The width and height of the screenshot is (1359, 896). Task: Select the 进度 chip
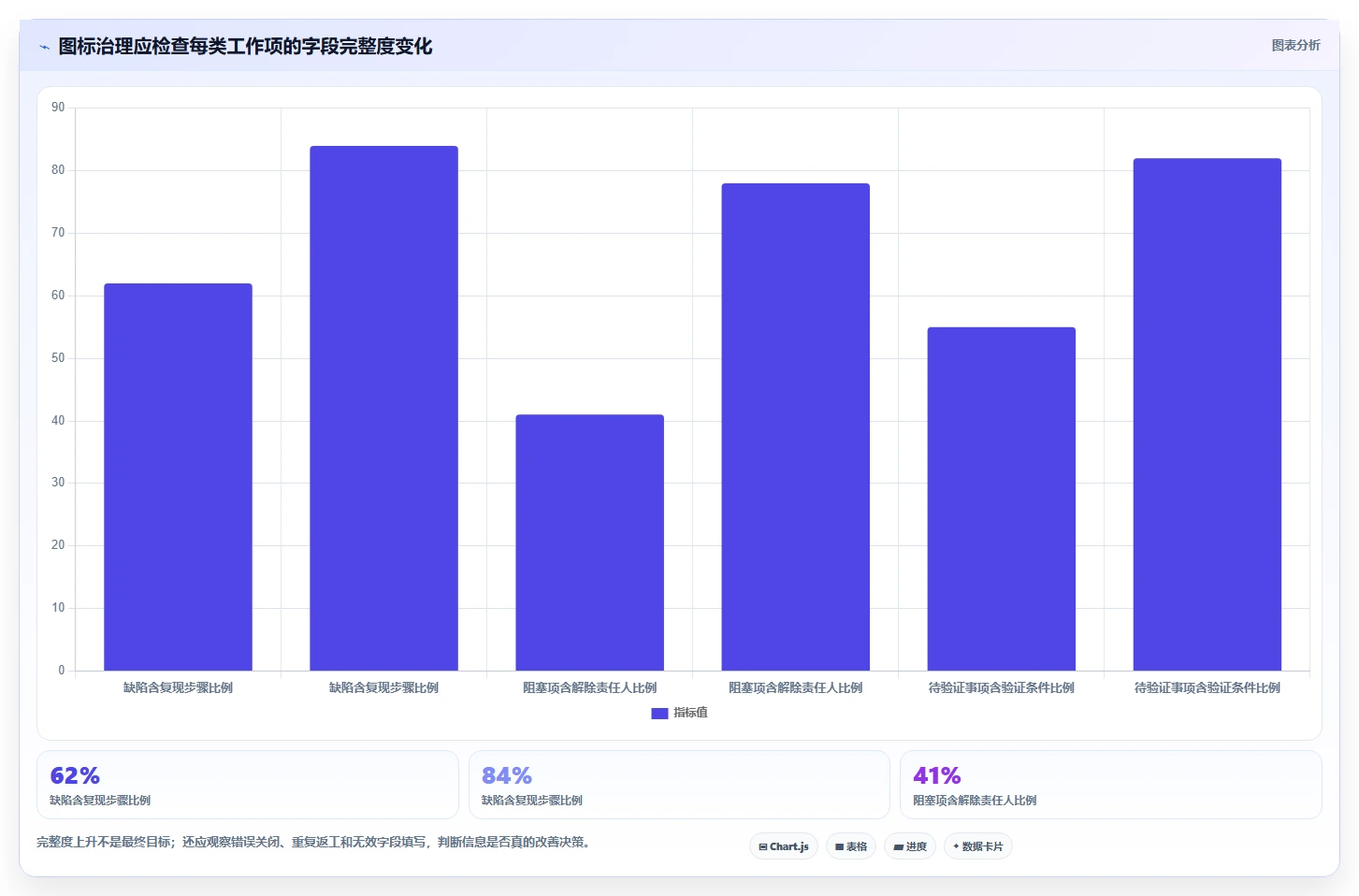point(910,846)
